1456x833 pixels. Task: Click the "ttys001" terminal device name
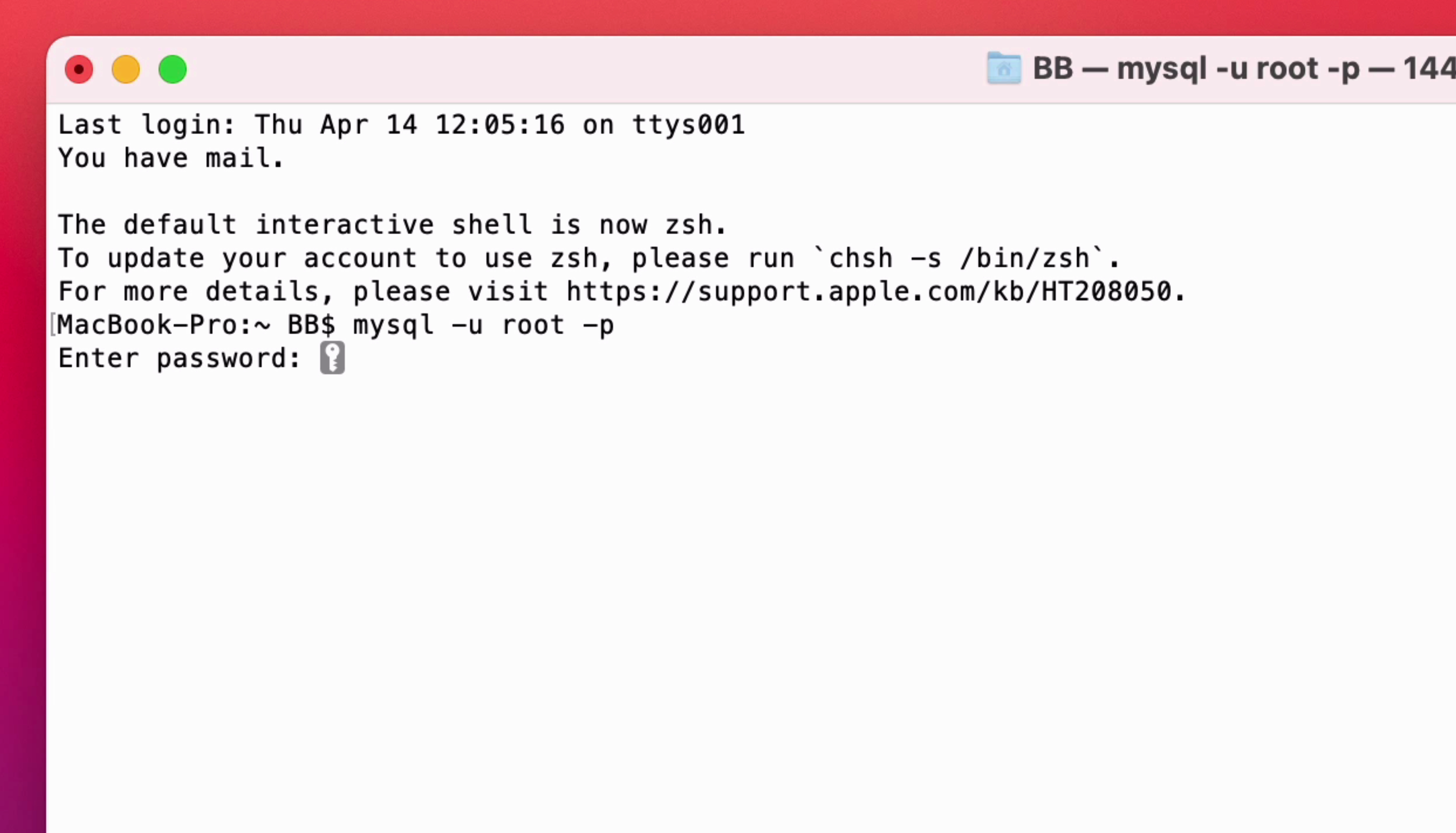[689, 125]
